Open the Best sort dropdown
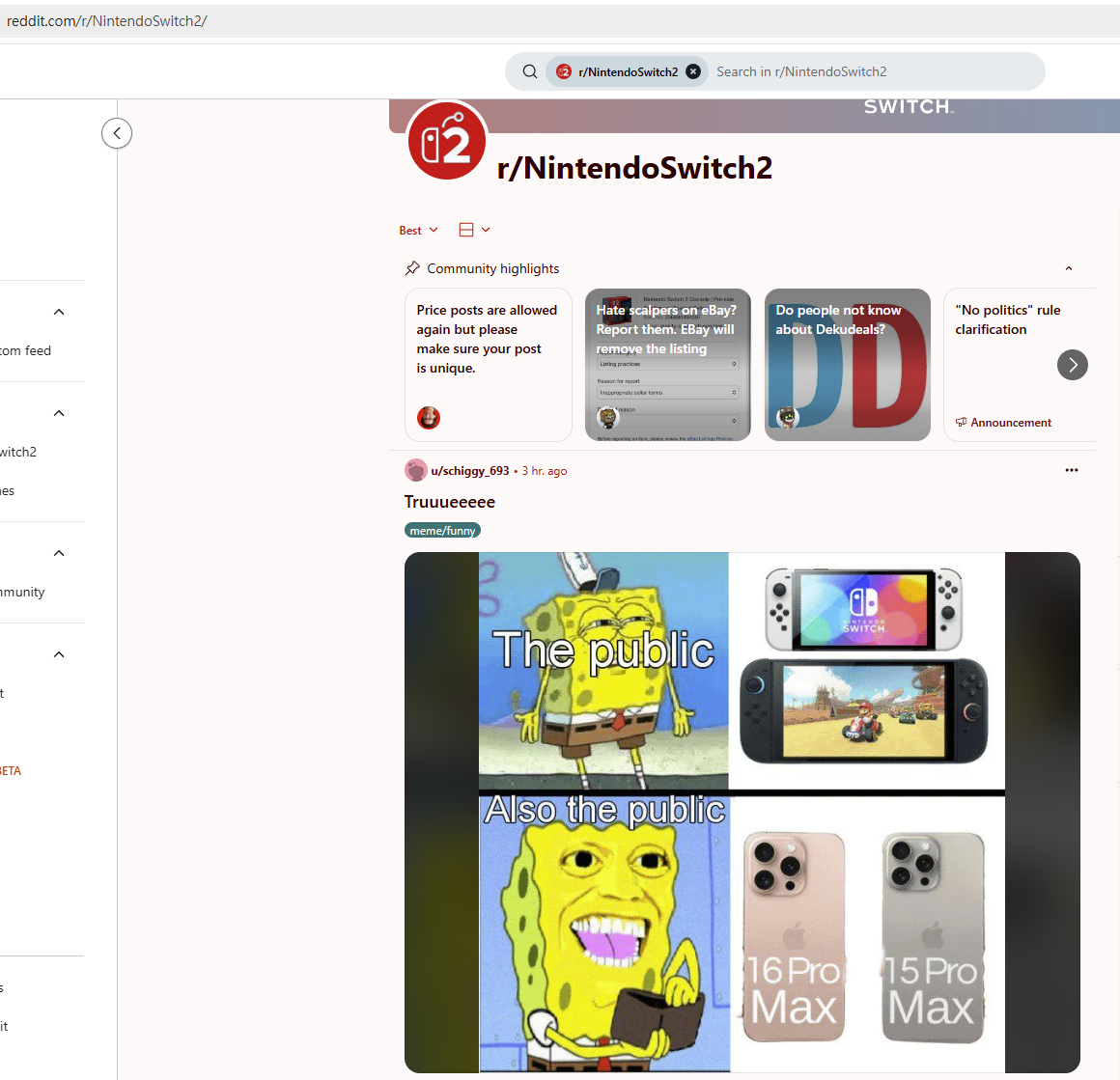The image size is (1120, 1080). click(419, 230)
